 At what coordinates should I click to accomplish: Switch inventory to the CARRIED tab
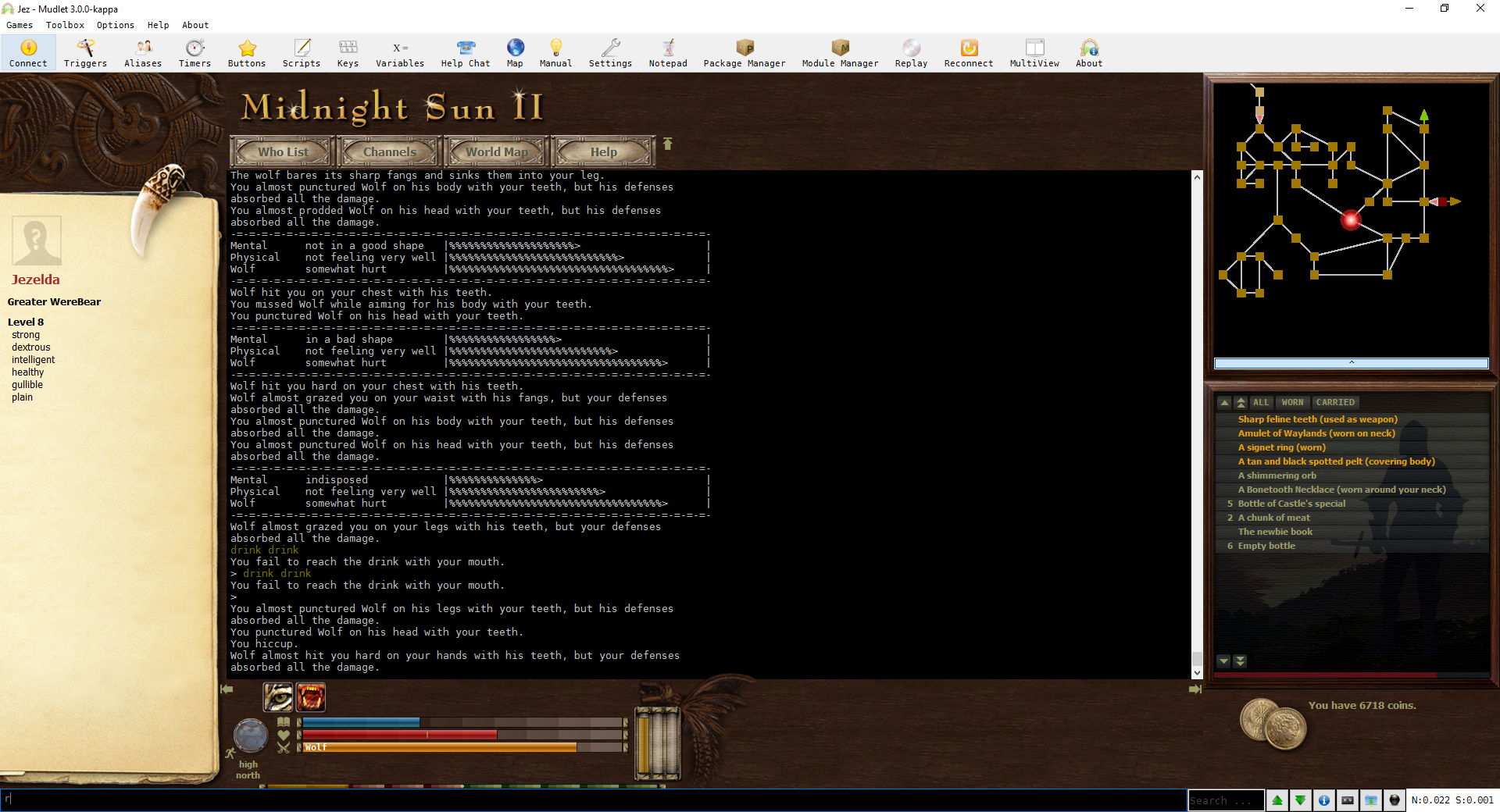[1335, 403]
